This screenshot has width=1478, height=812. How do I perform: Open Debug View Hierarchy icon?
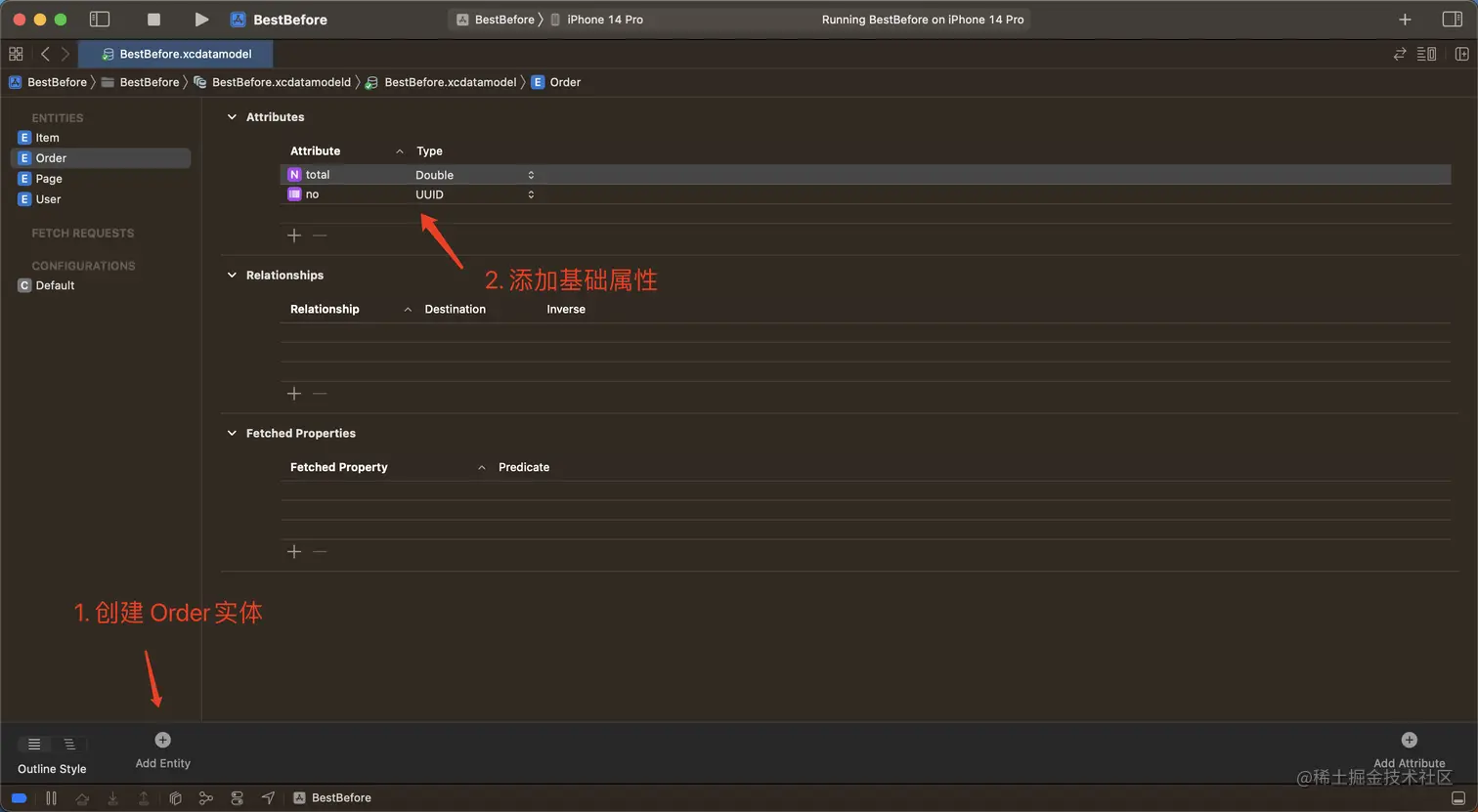(x=175, y=798)
